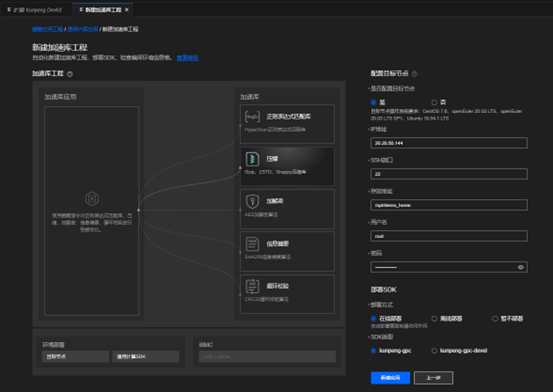This screenshot has height=392, width=553.
Task: Select the SHA256 digest algorithm description
Action: point(268,257)
